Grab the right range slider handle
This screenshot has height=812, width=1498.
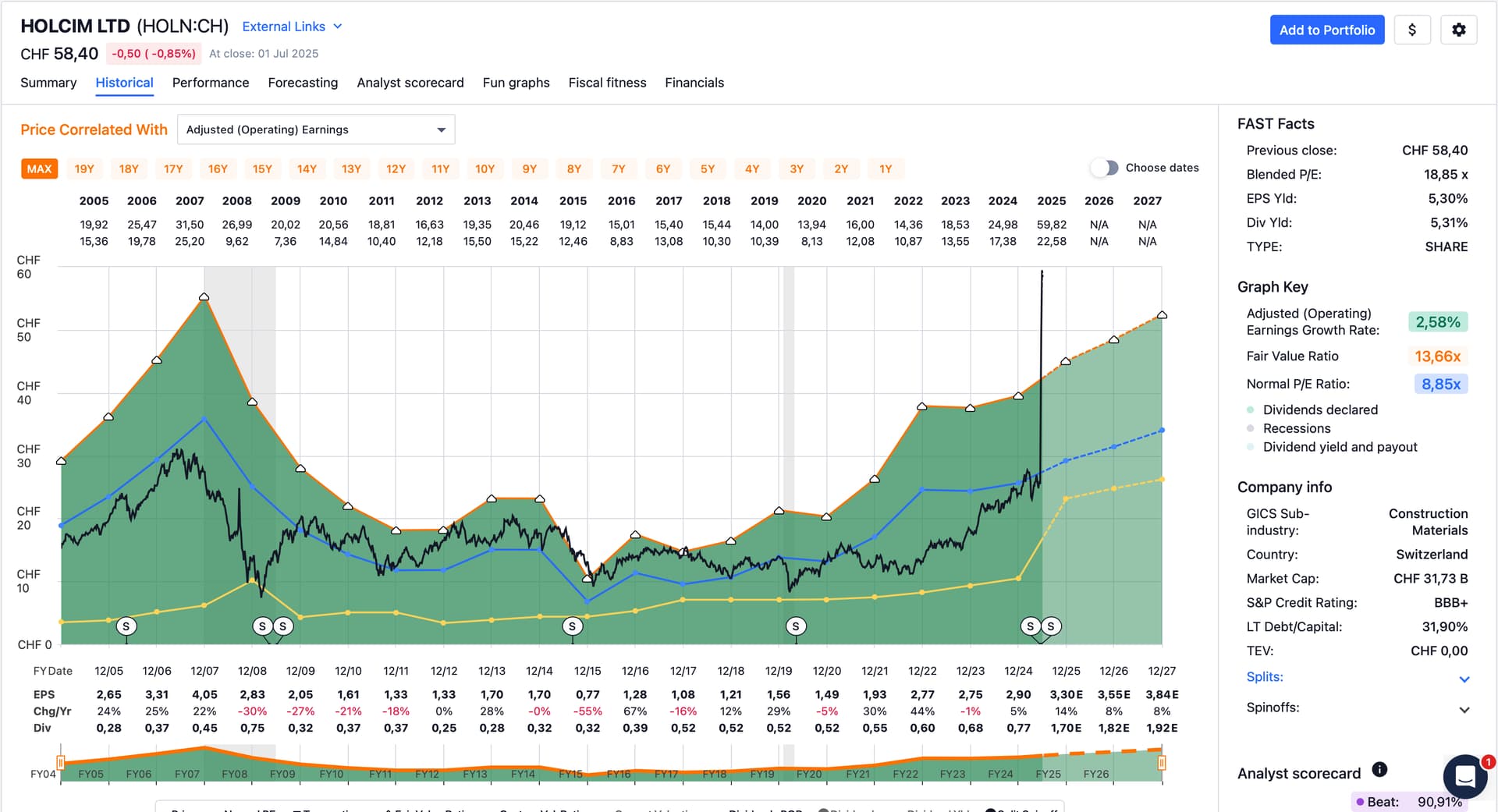(1162, 762)
